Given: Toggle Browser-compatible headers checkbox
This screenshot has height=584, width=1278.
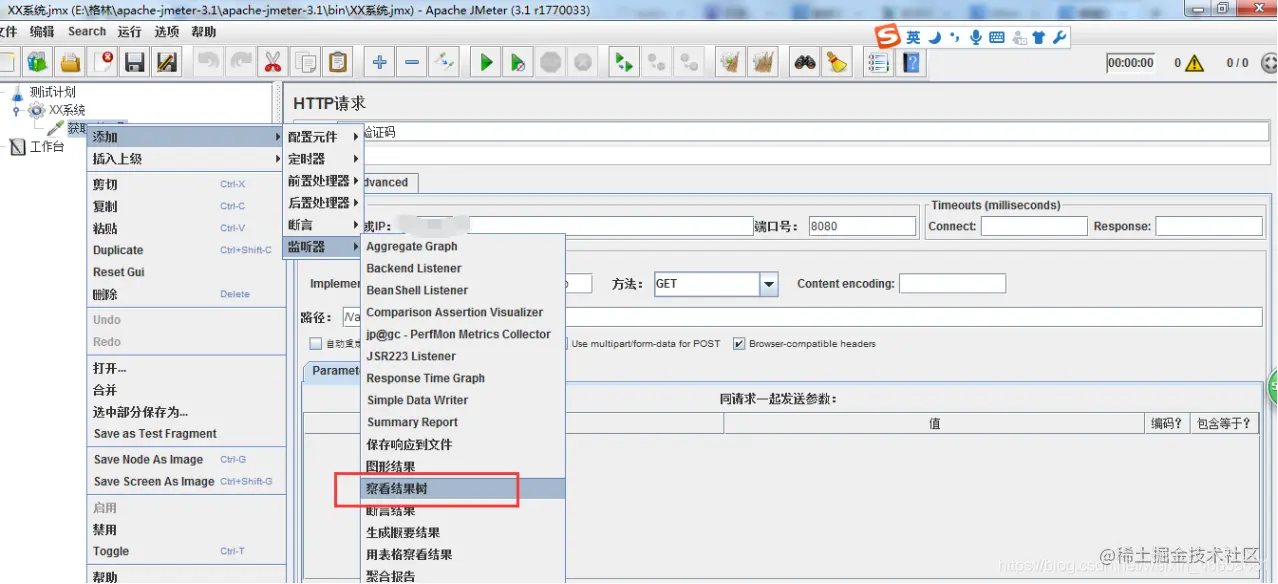Looking at the screenshot, I should click(x=739, y=344).
